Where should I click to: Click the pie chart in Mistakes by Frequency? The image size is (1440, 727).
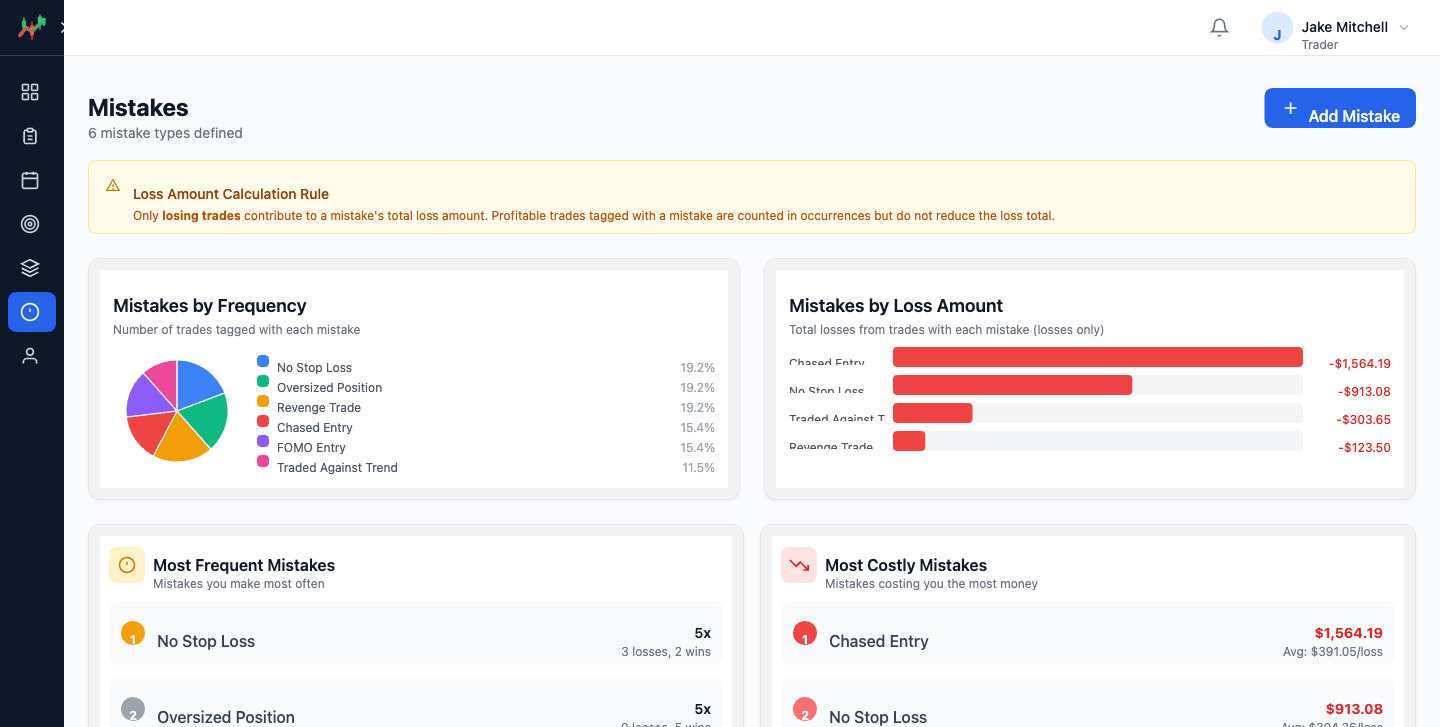[176, 410]
